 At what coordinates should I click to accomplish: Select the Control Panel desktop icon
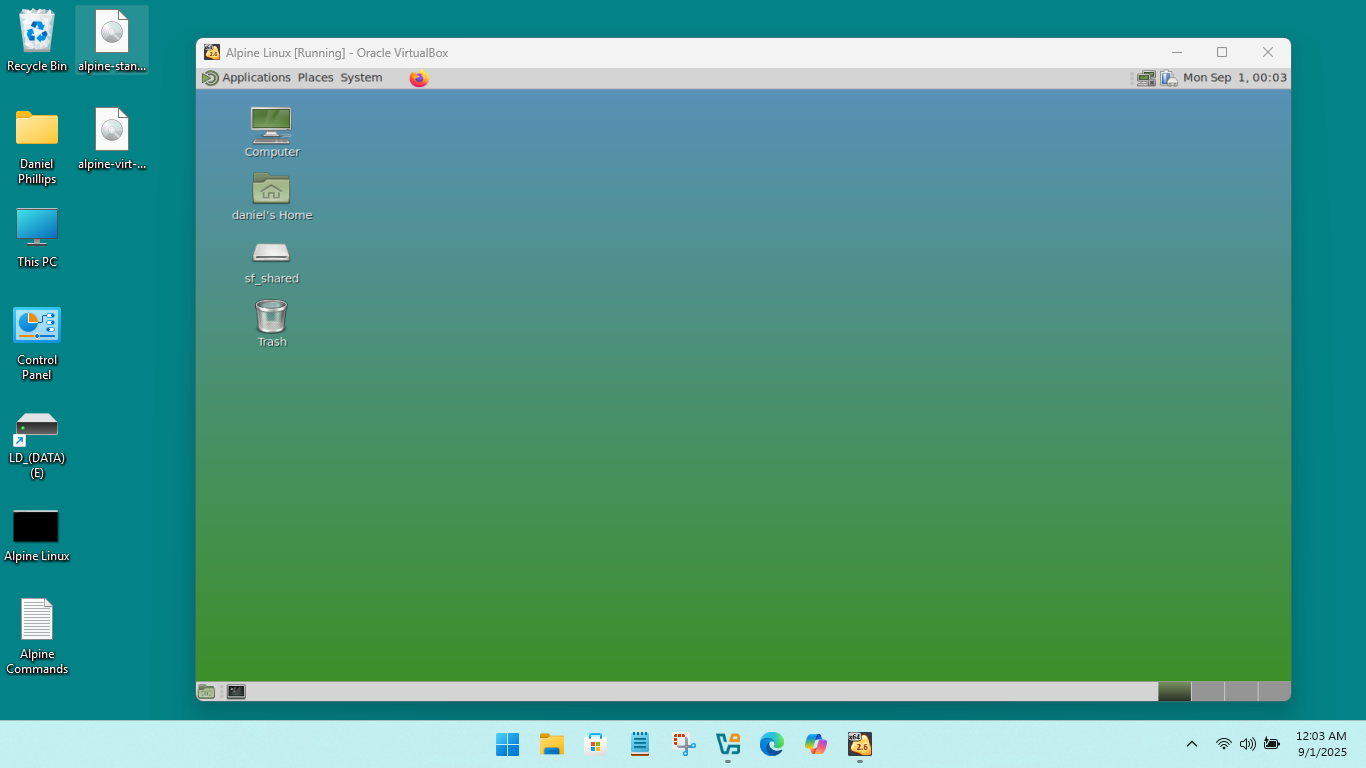(37, 343)
